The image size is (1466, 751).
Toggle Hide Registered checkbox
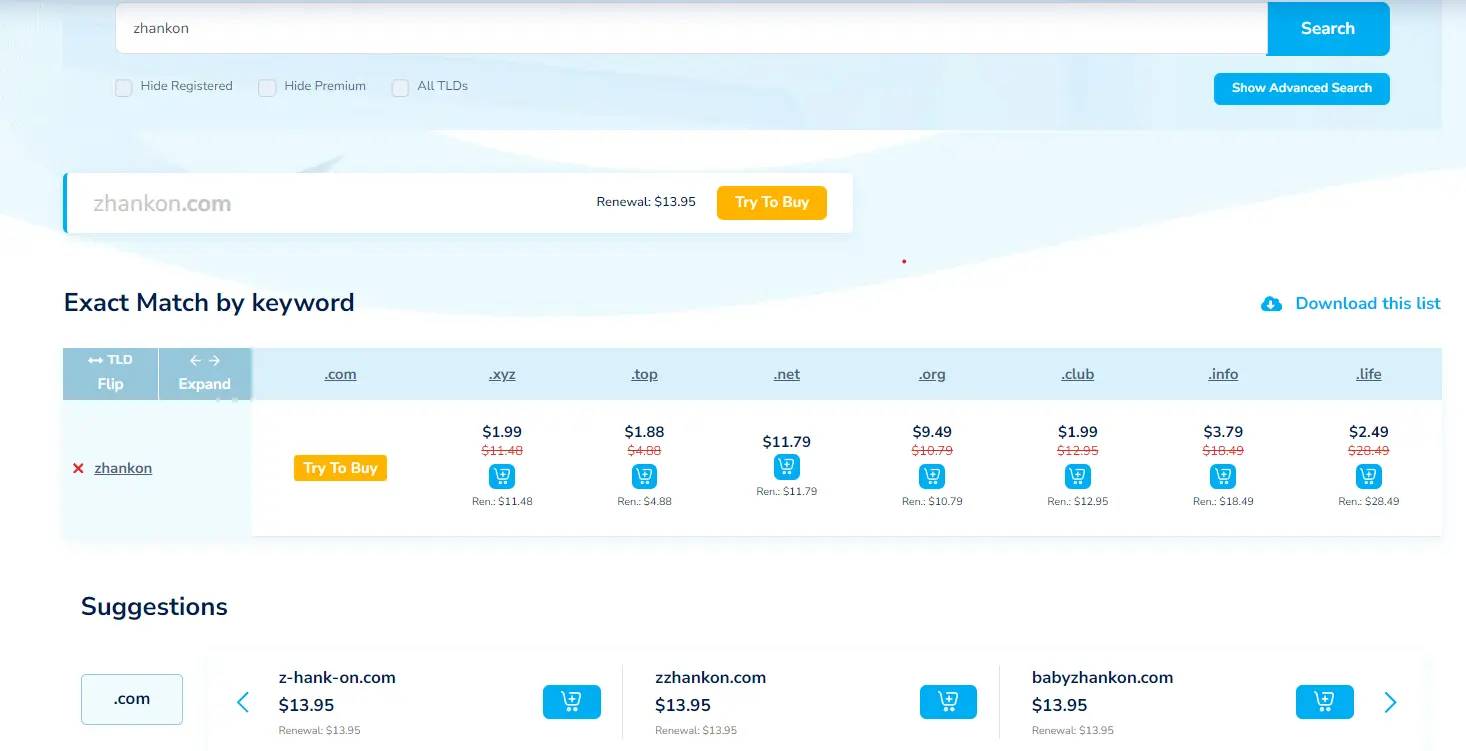point(124,87)
